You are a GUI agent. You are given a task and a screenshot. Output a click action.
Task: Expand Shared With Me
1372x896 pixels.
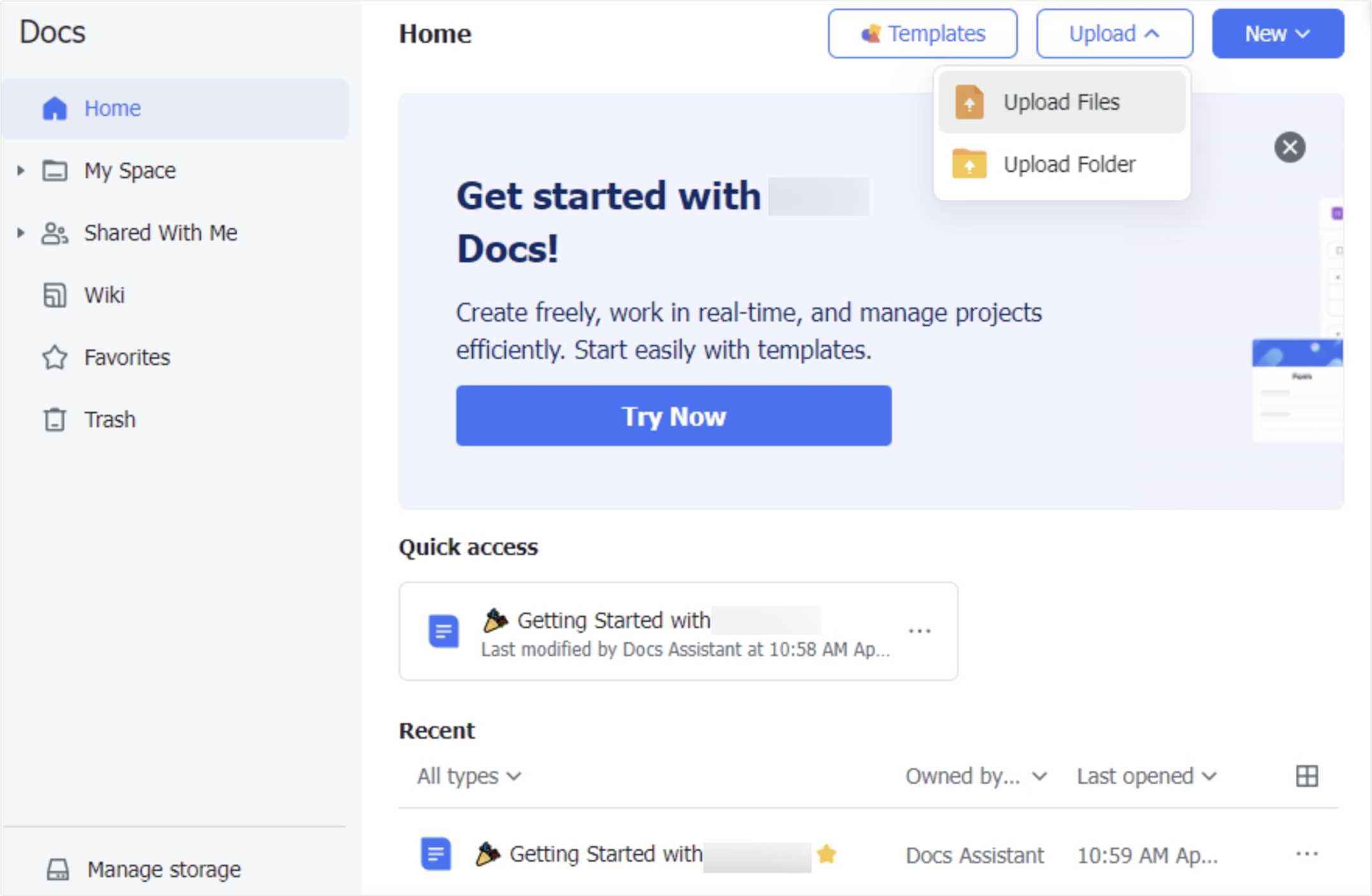[19, 233]
